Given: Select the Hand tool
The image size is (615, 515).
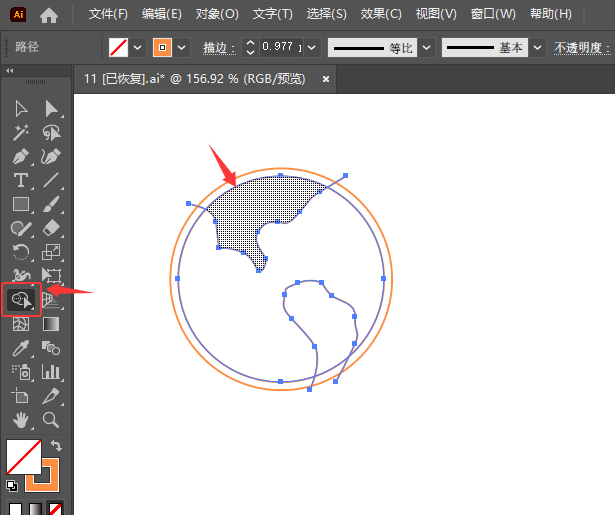Looking at the screenshot, I should tap(21, 420).
